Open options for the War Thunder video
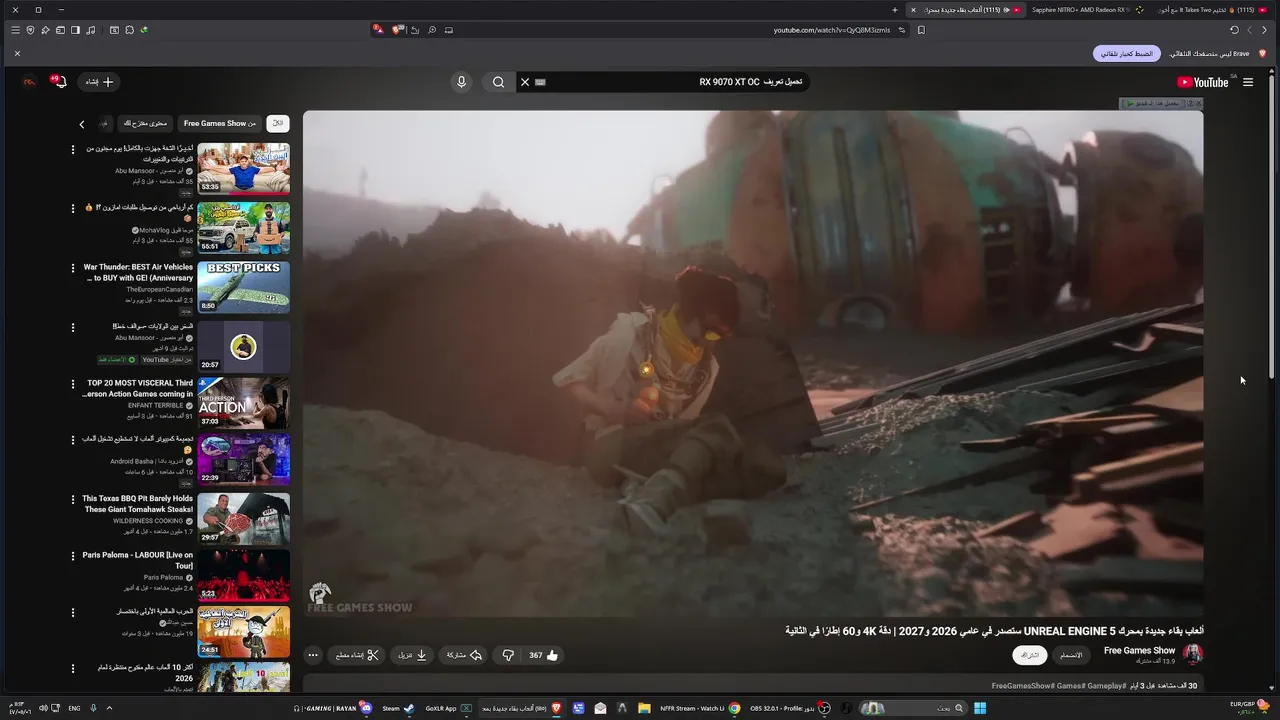Screen dimensions: 1280x720 72,268
